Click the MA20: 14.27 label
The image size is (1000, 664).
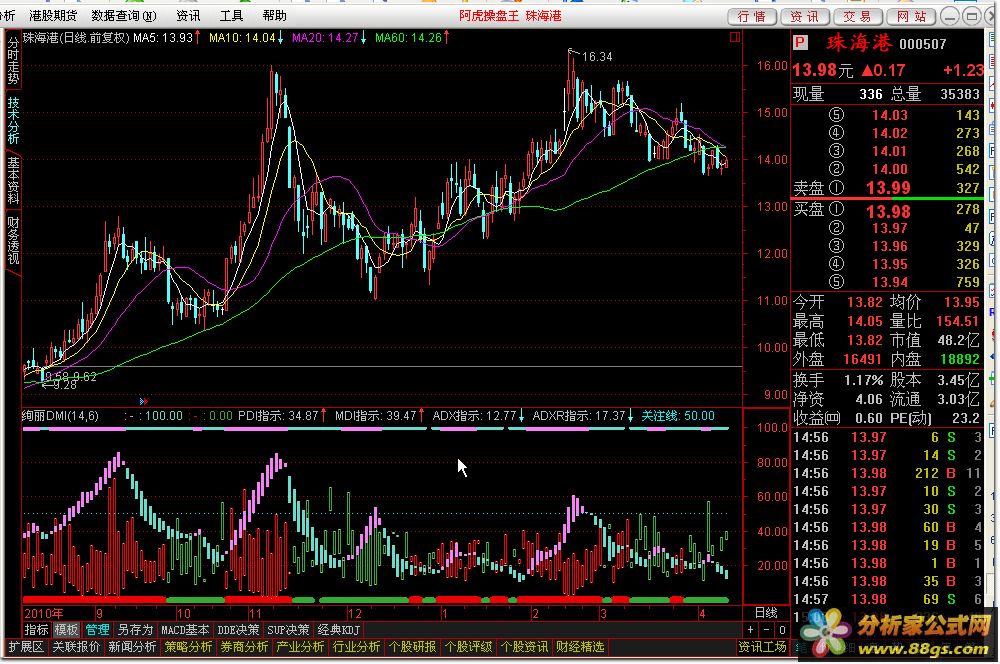[325, 38]
